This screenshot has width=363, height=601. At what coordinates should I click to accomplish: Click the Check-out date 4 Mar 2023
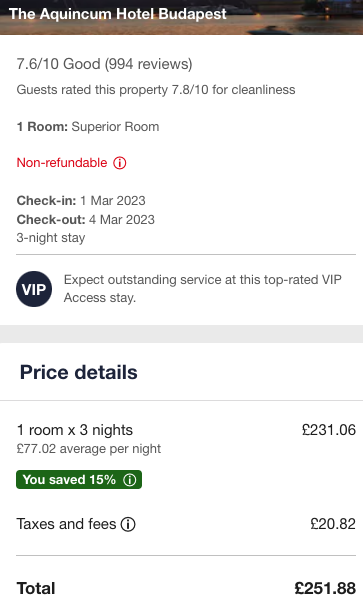(x=122, y=220)
